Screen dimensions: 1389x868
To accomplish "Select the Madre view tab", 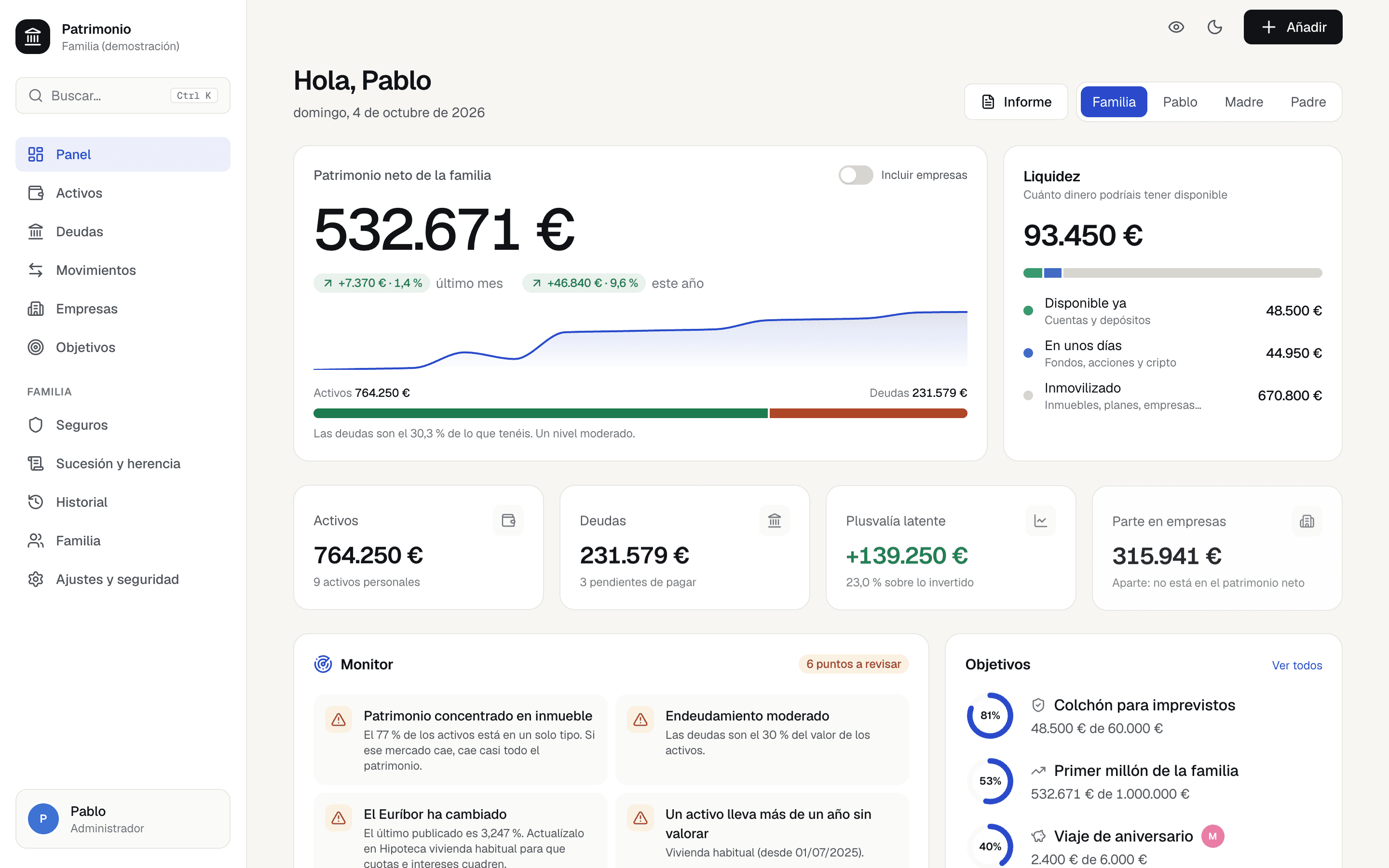I will click(x=1244, y=102).
